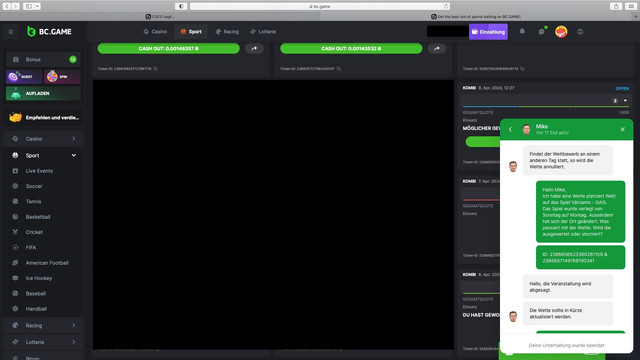Go back in the Mike chat window
640x360 pixels.
[x=510, y=129]
